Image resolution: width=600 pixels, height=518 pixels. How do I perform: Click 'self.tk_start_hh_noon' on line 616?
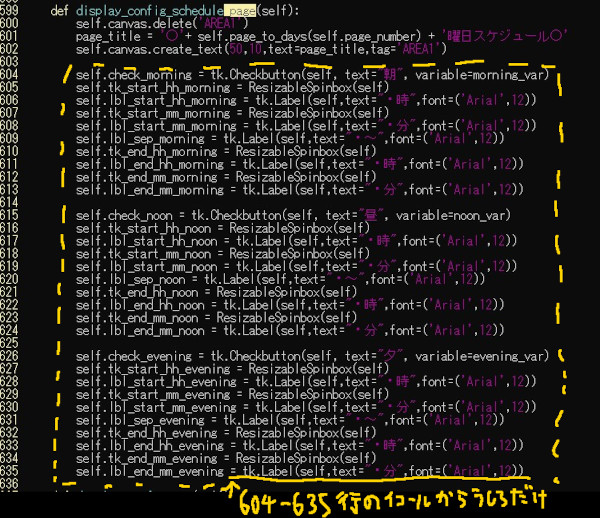pyautogui.click(x=143, y=229)
